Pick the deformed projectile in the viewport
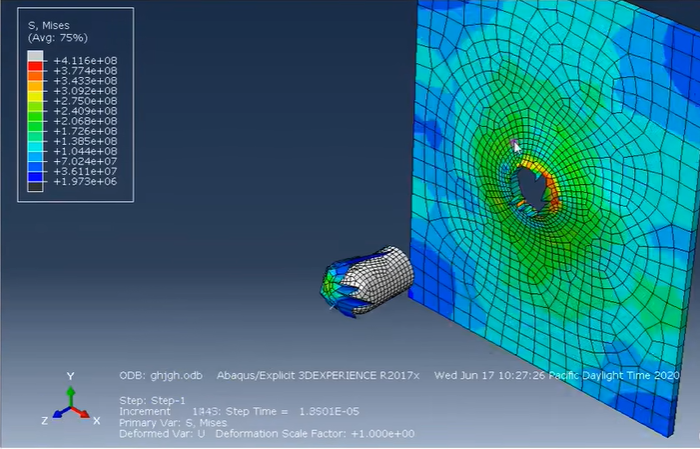700x449 pixels. coord(367,281)
